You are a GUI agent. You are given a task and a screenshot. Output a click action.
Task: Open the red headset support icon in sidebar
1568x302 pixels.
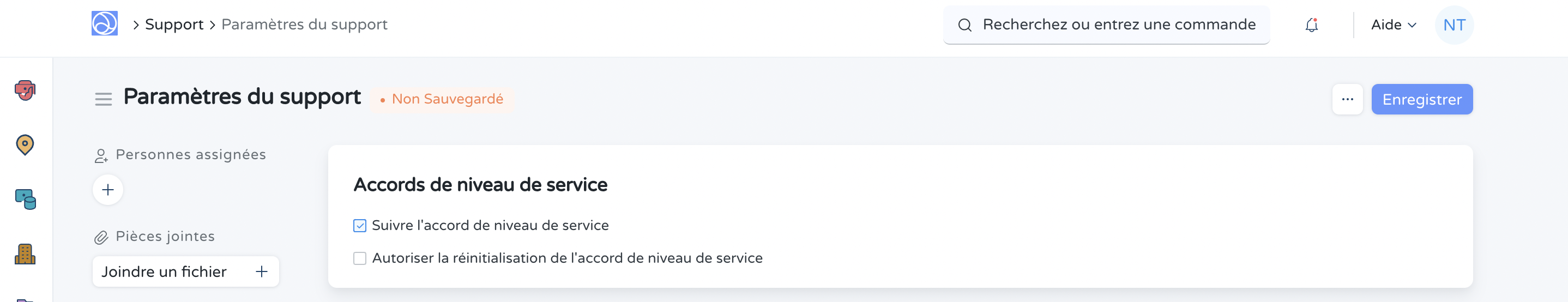[25, 90]
